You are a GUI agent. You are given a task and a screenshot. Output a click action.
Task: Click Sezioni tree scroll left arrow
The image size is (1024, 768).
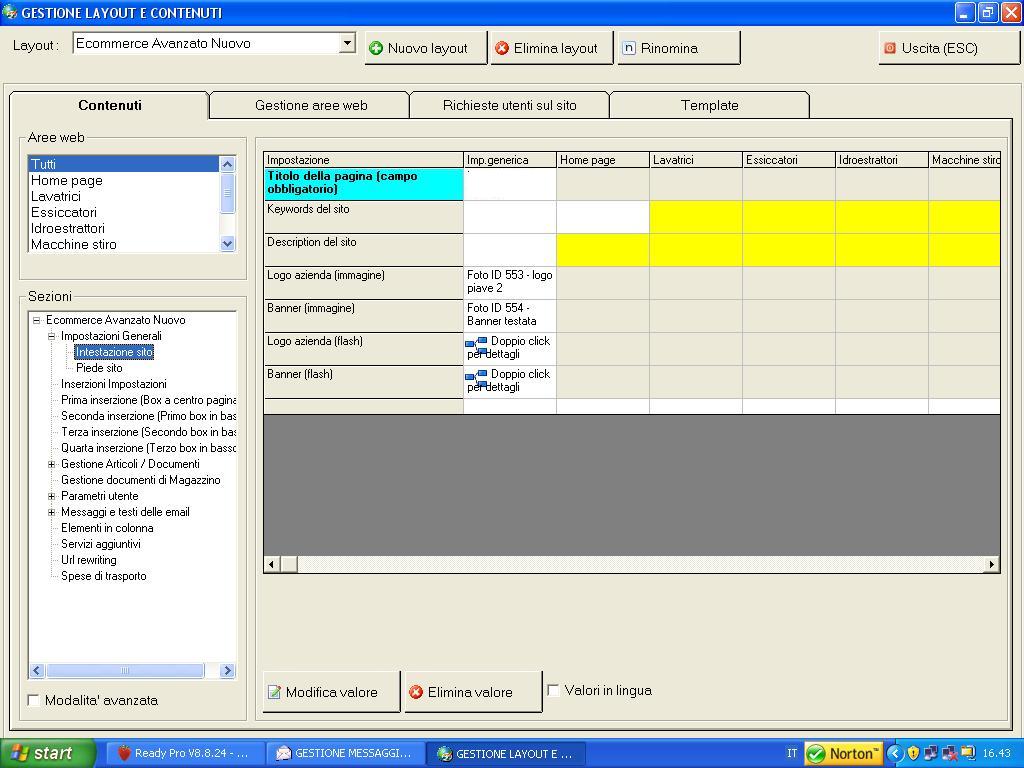pyautogui.click(x=37, y=670)
